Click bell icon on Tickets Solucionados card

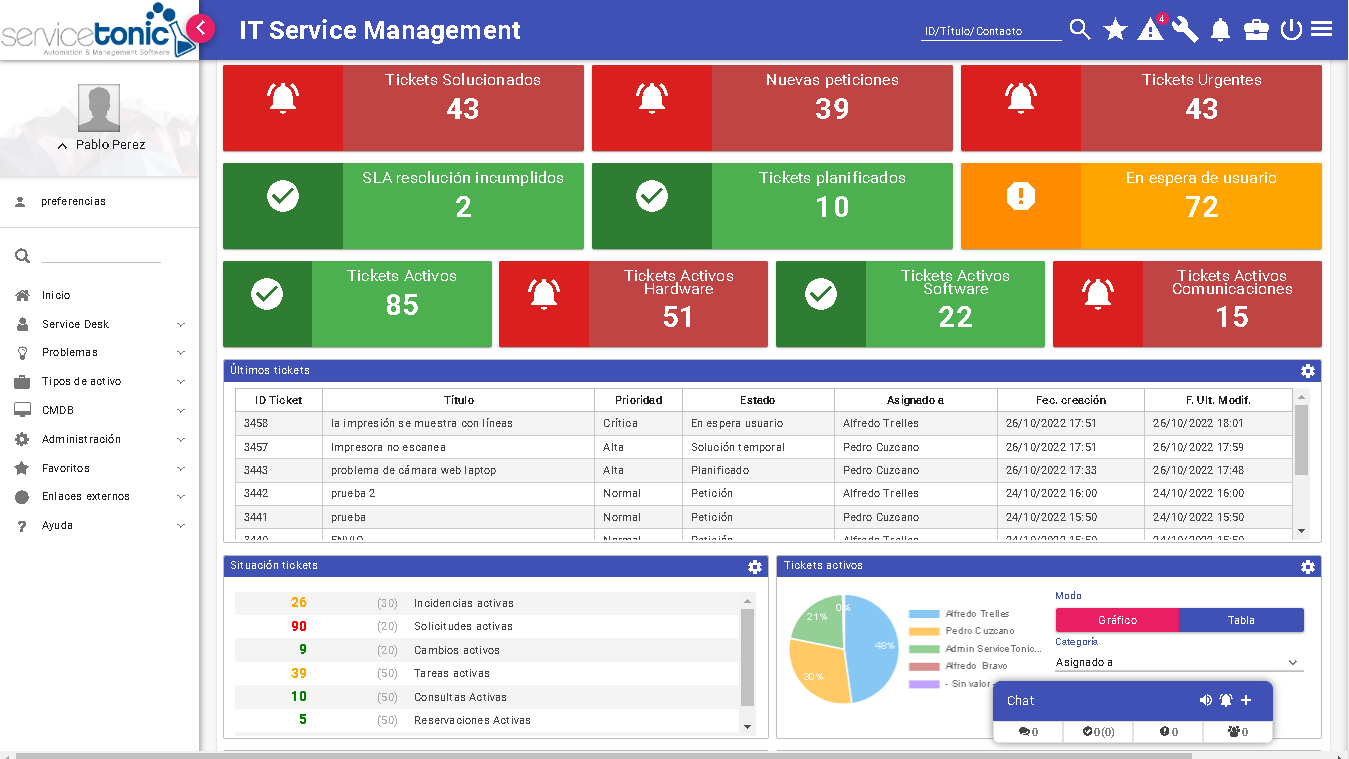(283, 98)
